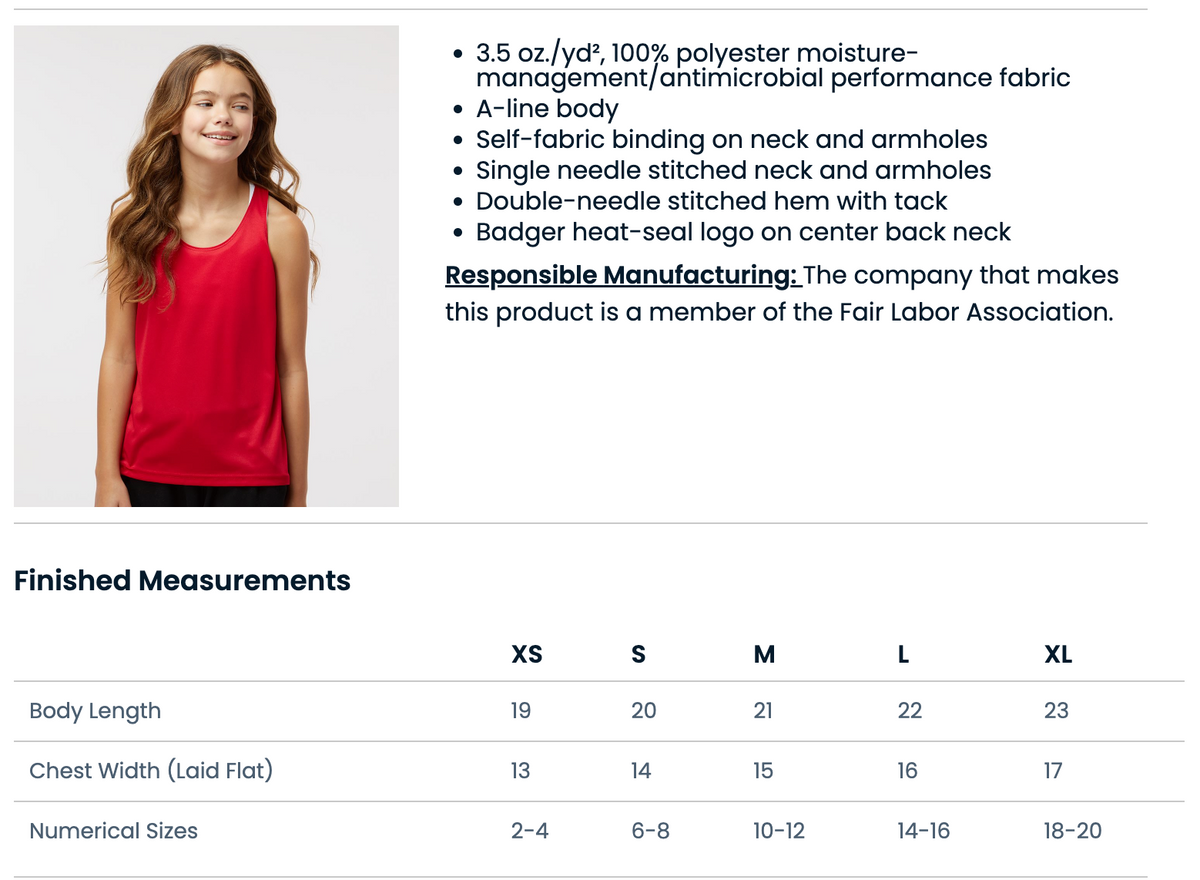
Task: Click the XL body length value 23
Action: tap(1056, 711)
